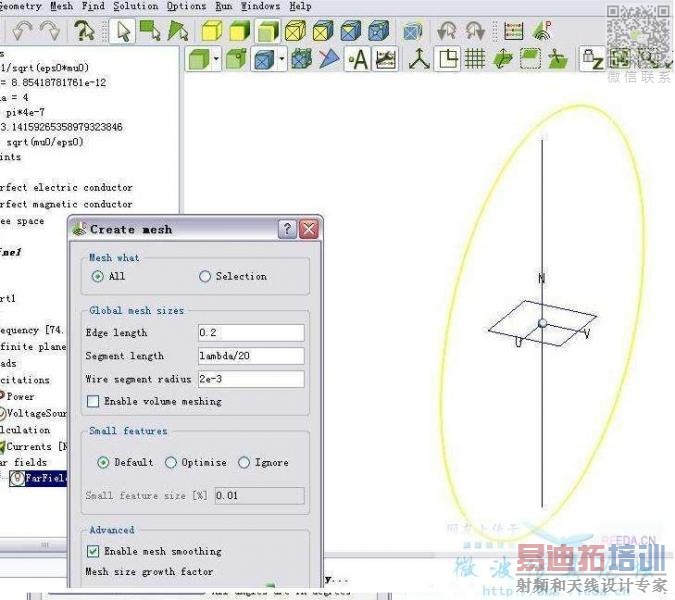Click the Create mesh dialog help button
Viewport: 675px width, 600px height.
click(288, 229)
